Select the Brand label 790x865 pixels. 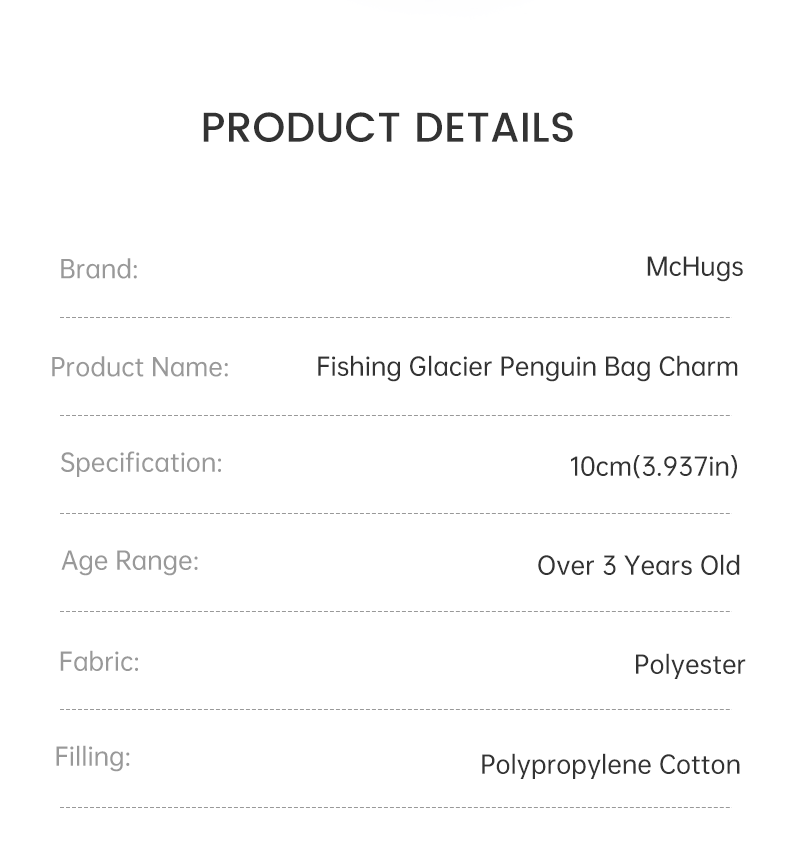point(99,269)
